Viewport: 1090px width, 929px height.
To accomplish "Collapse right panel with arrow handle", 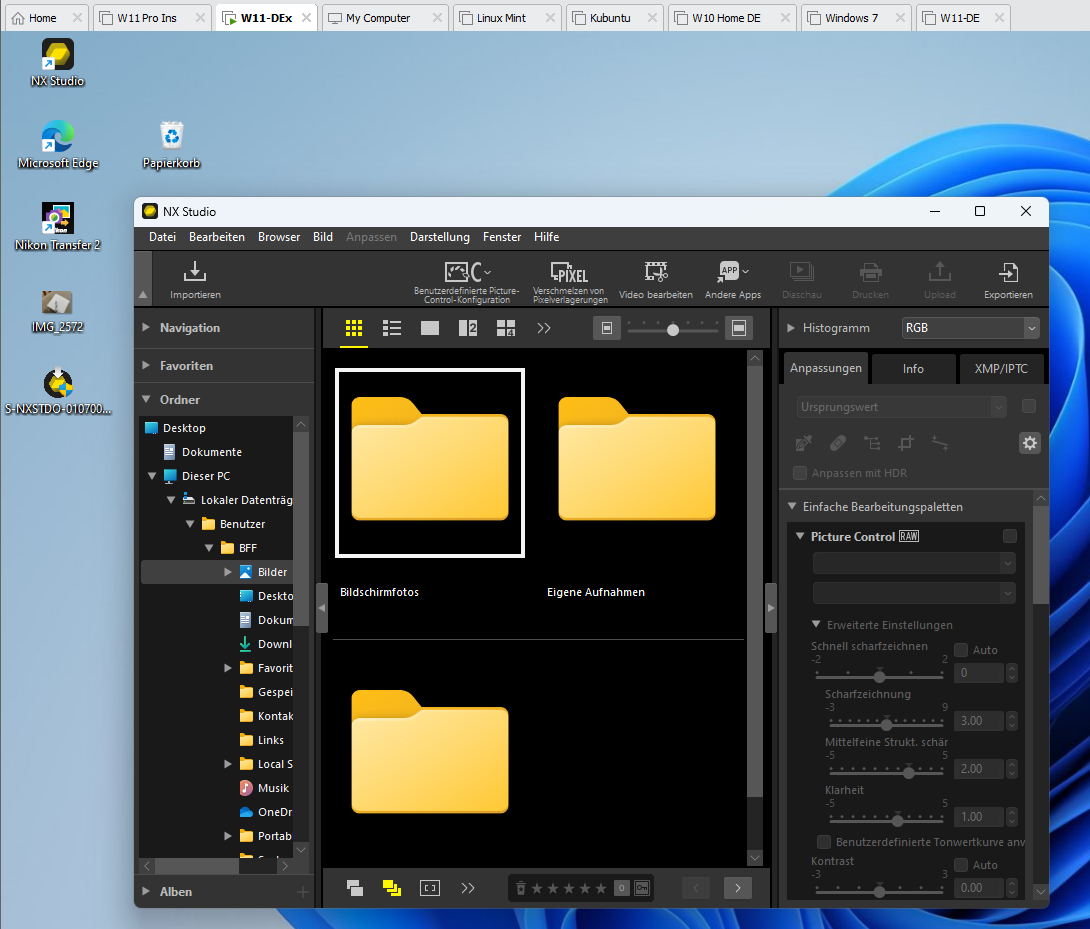I will coord(771,608).
